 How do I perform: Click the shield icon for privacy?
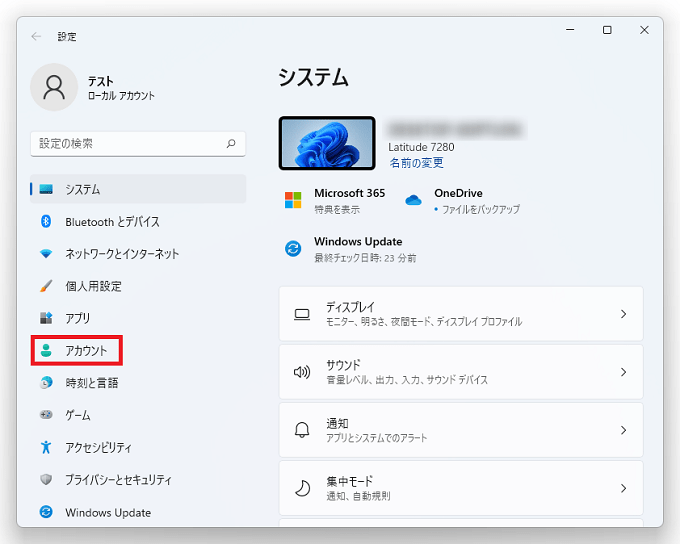click(x=46, y=479)
